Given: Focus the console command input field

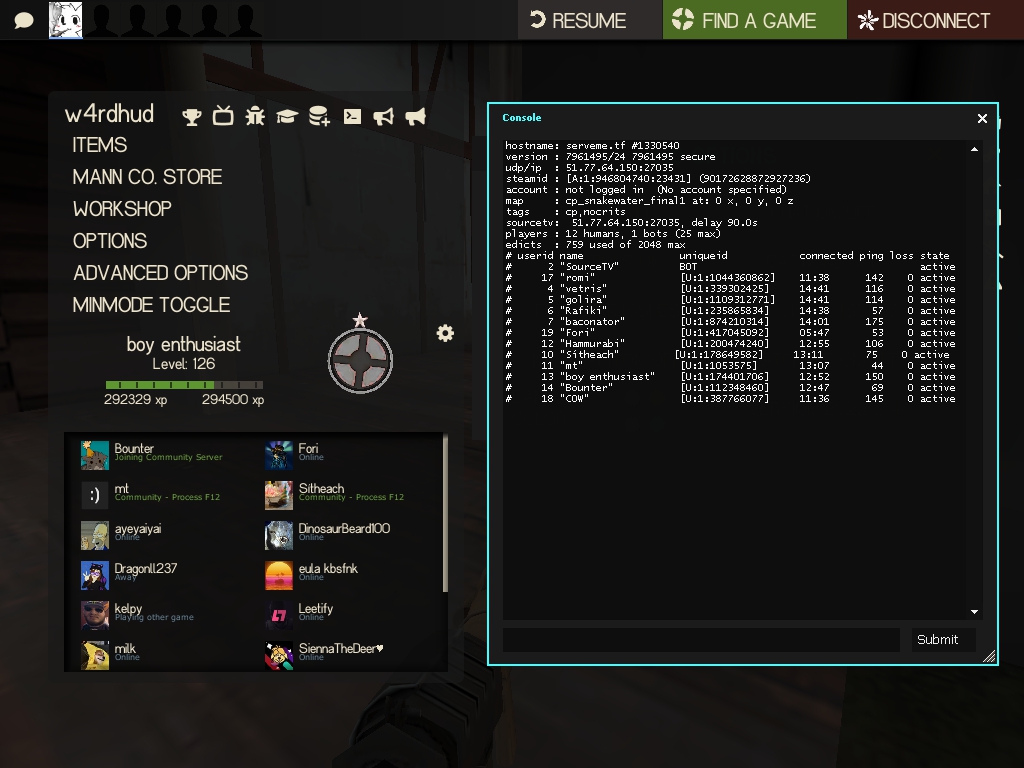Looking at the screenshot, I should click(701, 640).
